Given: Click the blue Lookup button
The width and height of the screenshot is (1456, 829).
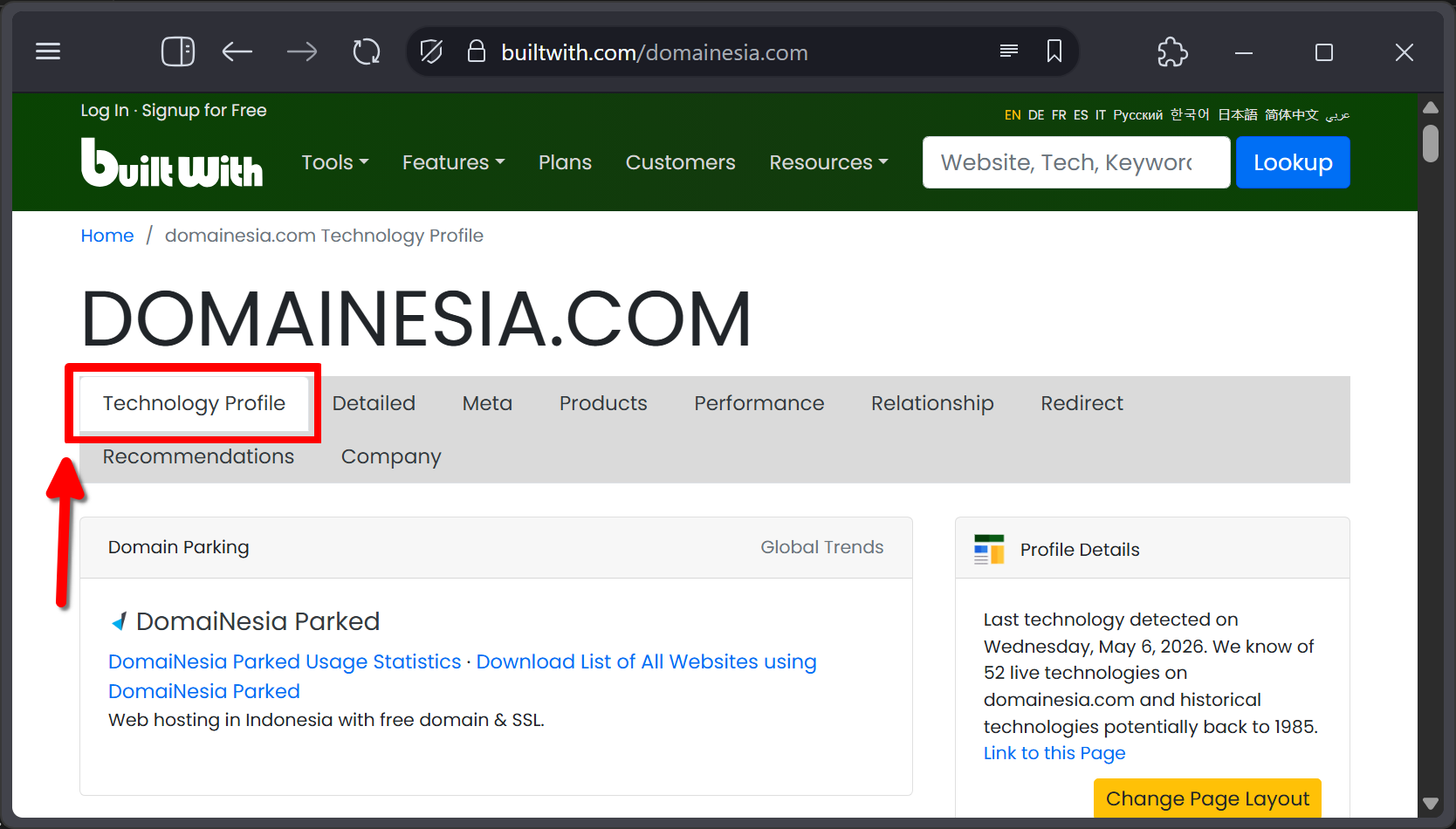Looking at the screenshot, I should pos(1293,162).
